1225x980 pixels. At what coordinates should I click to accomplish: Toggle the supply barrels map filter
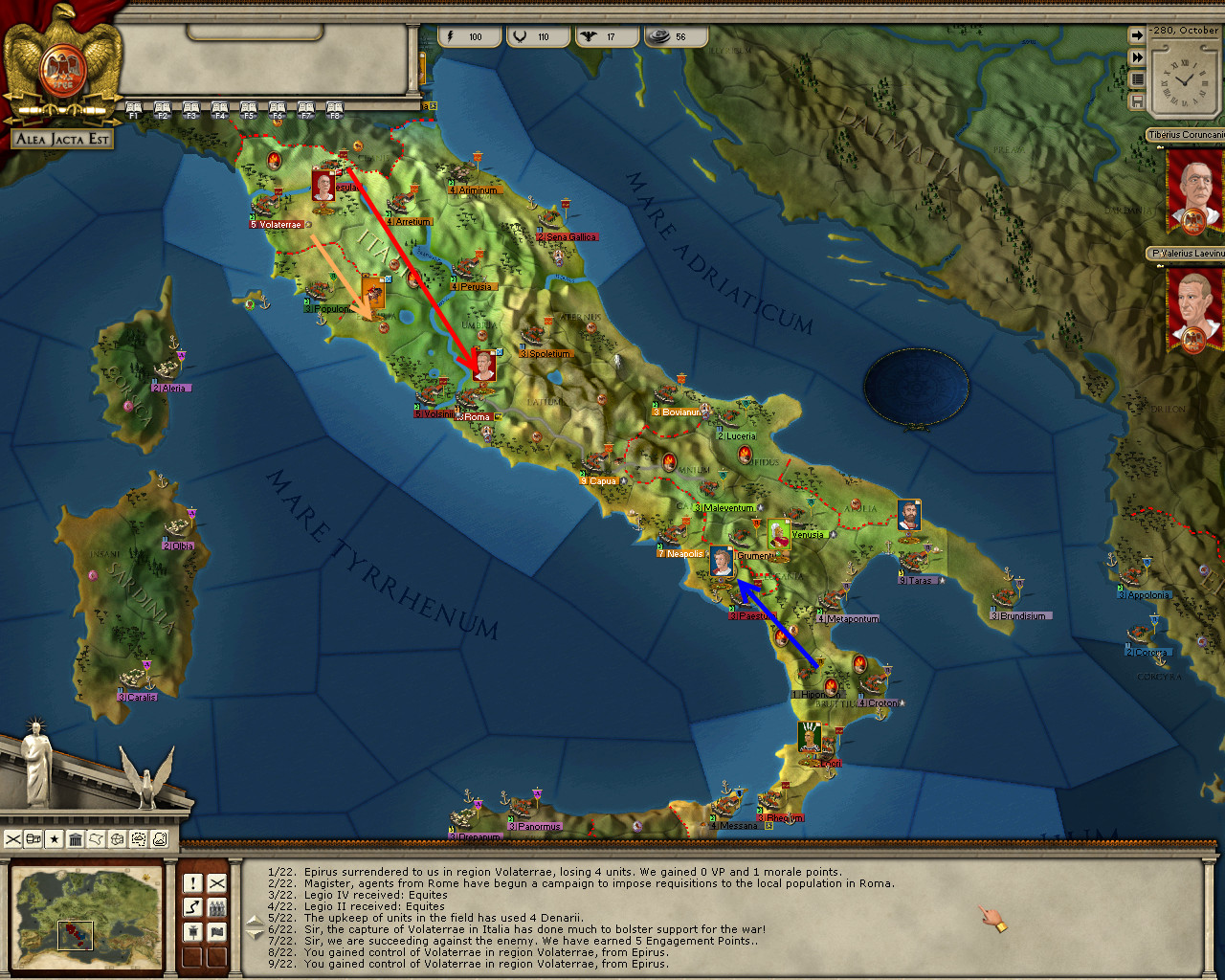click(x=33, y=839)
